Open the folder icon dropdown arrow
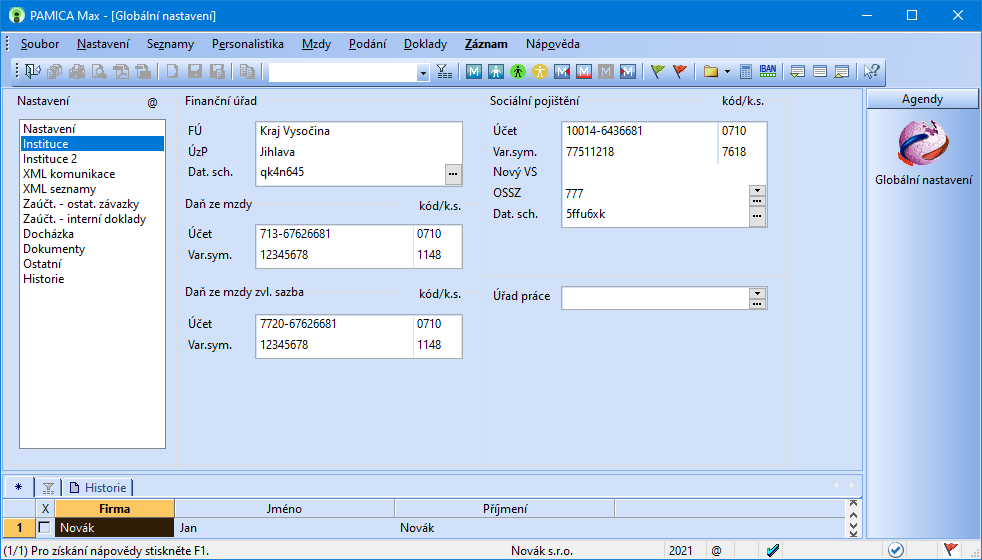 (727, 71)
